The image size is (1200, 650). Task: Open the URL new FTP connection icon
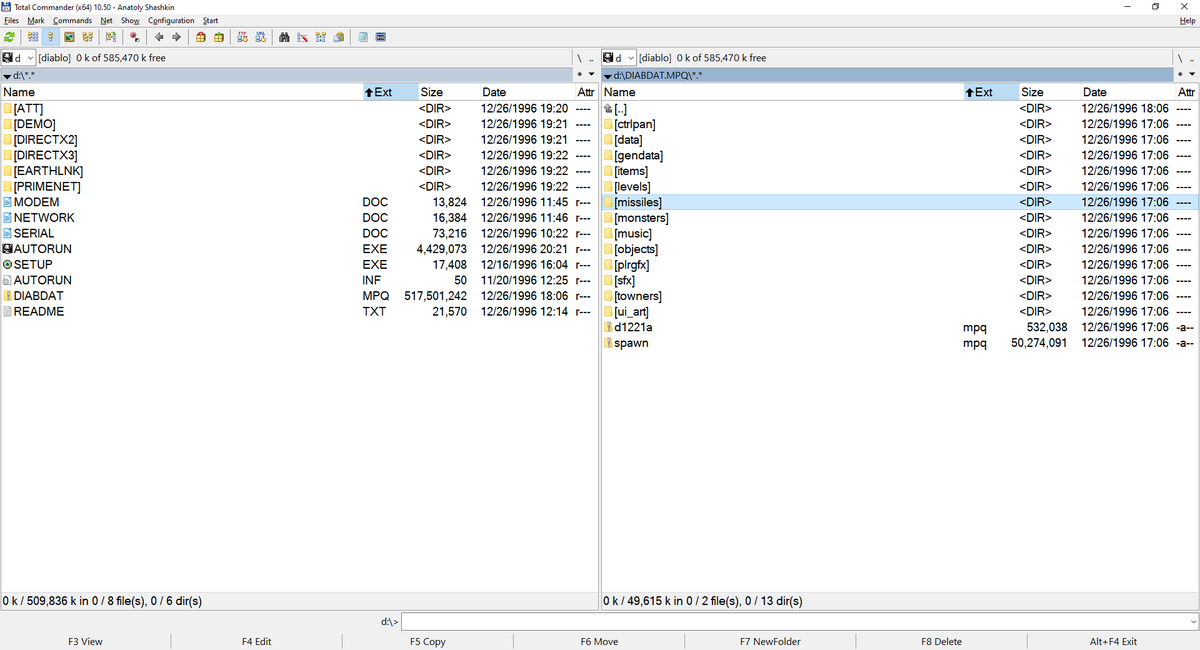260,37
